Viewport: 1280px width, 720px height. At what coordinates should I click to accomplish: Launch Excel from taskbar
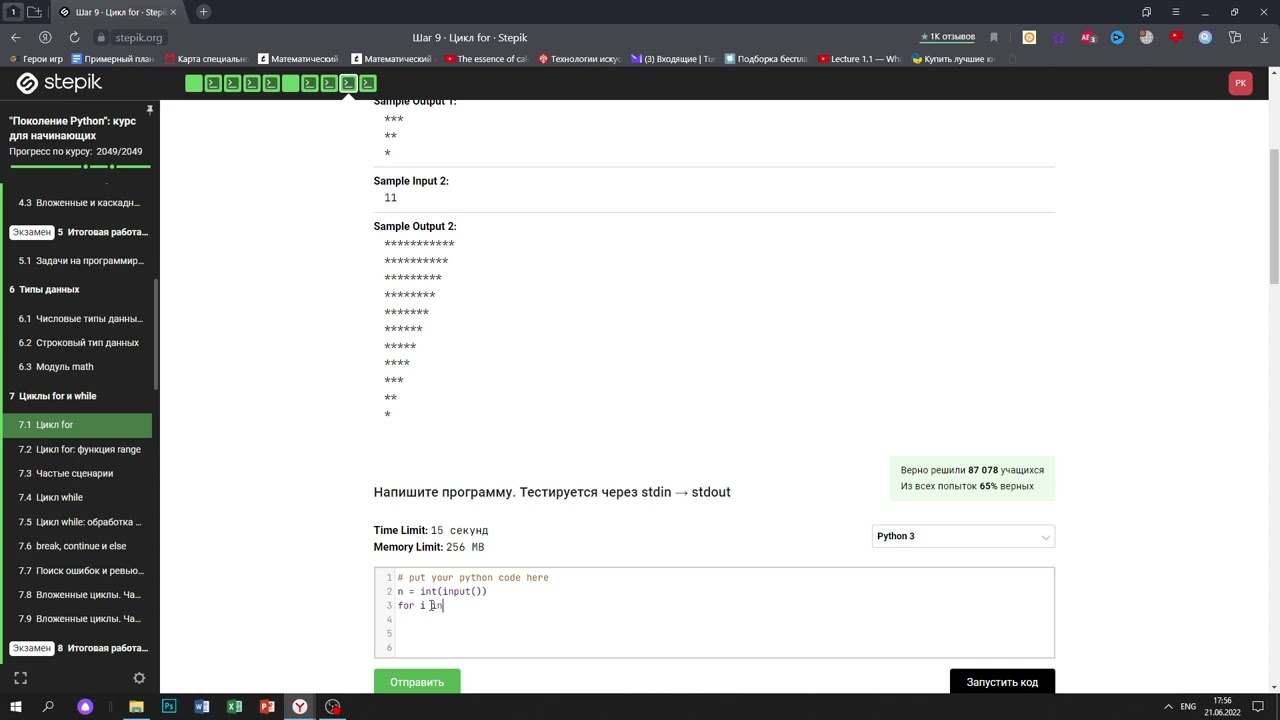(x=234, y=706)
